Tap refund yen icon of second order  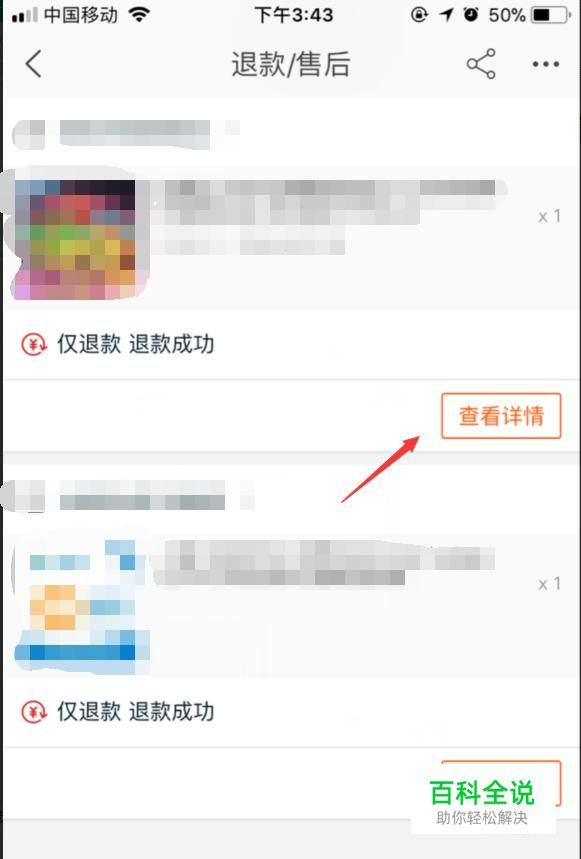[34, 712]
